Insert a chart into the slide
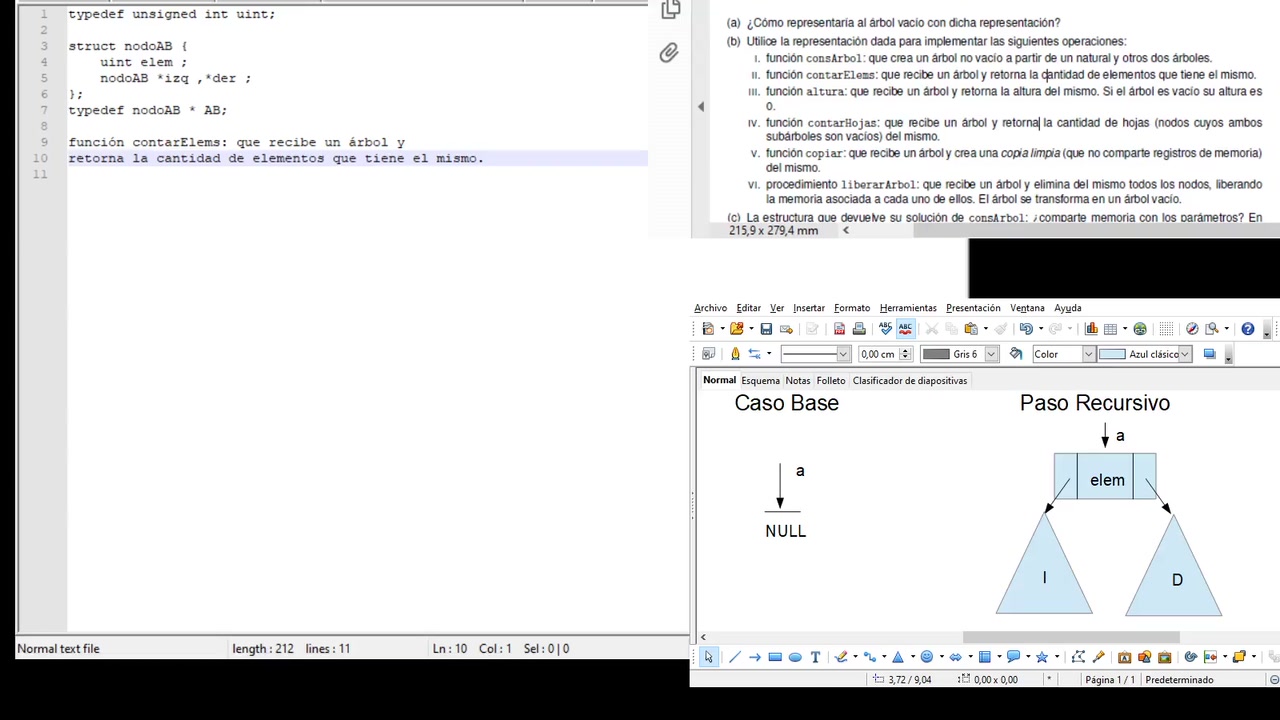Image resolution: width=1280 pixels, height=720 pixels. click(1091, 329)
